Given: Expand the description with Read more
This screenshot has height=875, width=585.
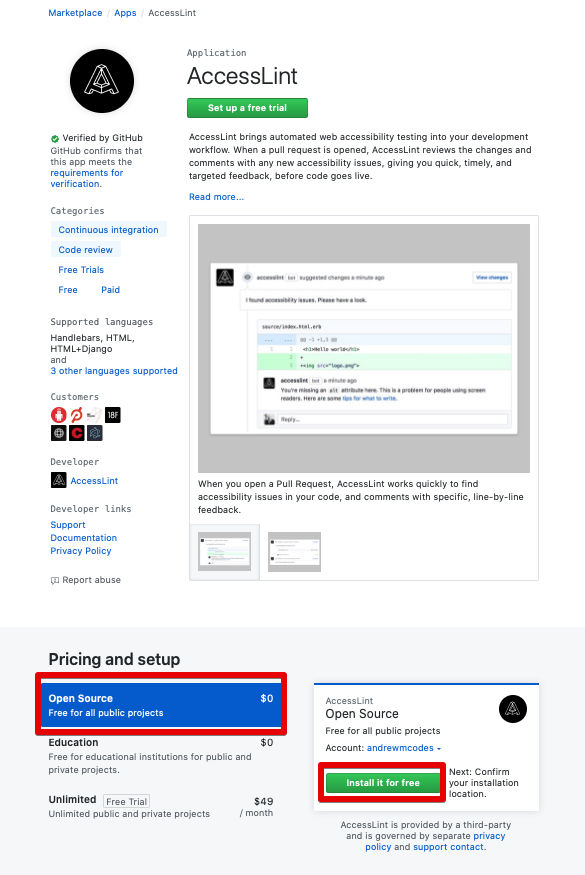Looking at the screenshot, I should 216,196.
